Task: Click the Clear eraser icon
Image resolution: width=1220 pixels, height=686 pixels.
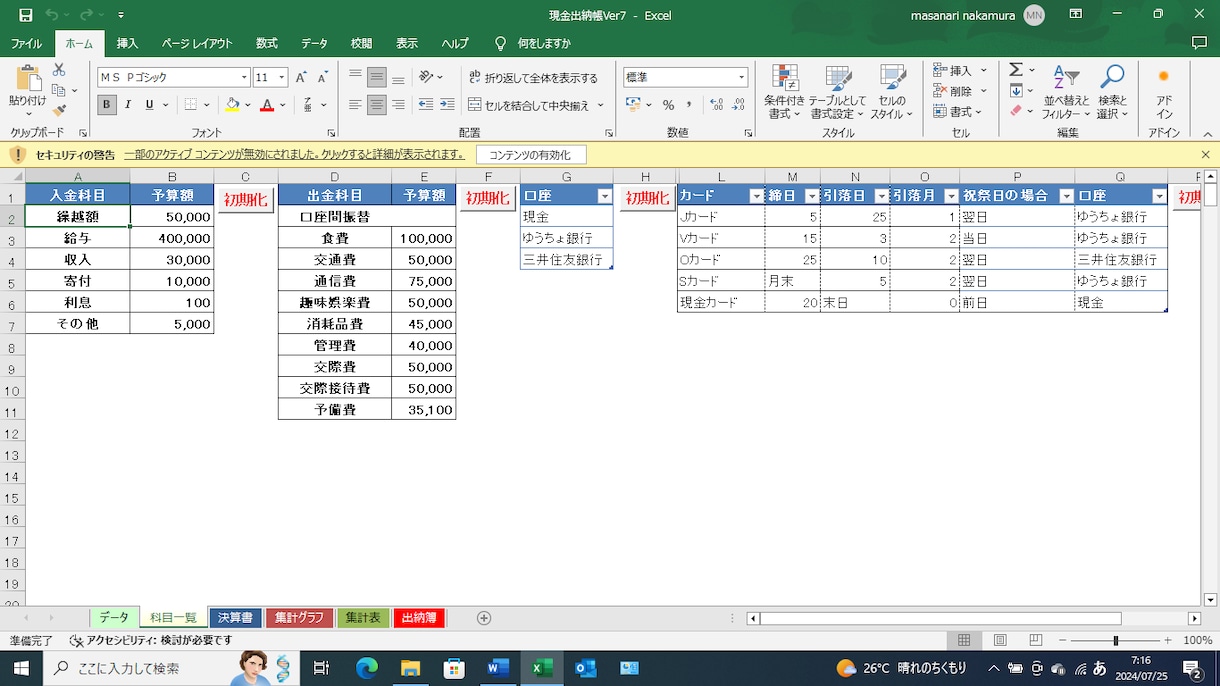Action: pos(1016,111)
